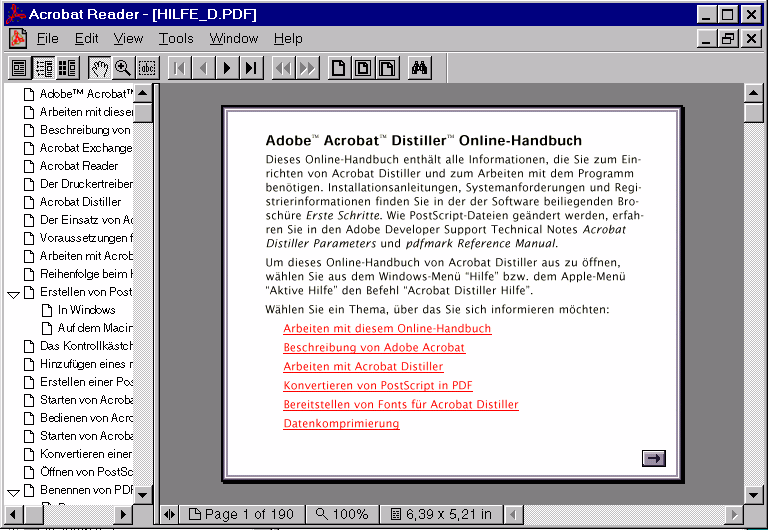Open Find with binoculars icon
This screenshot has height=530, width=768.
point(420,68)
